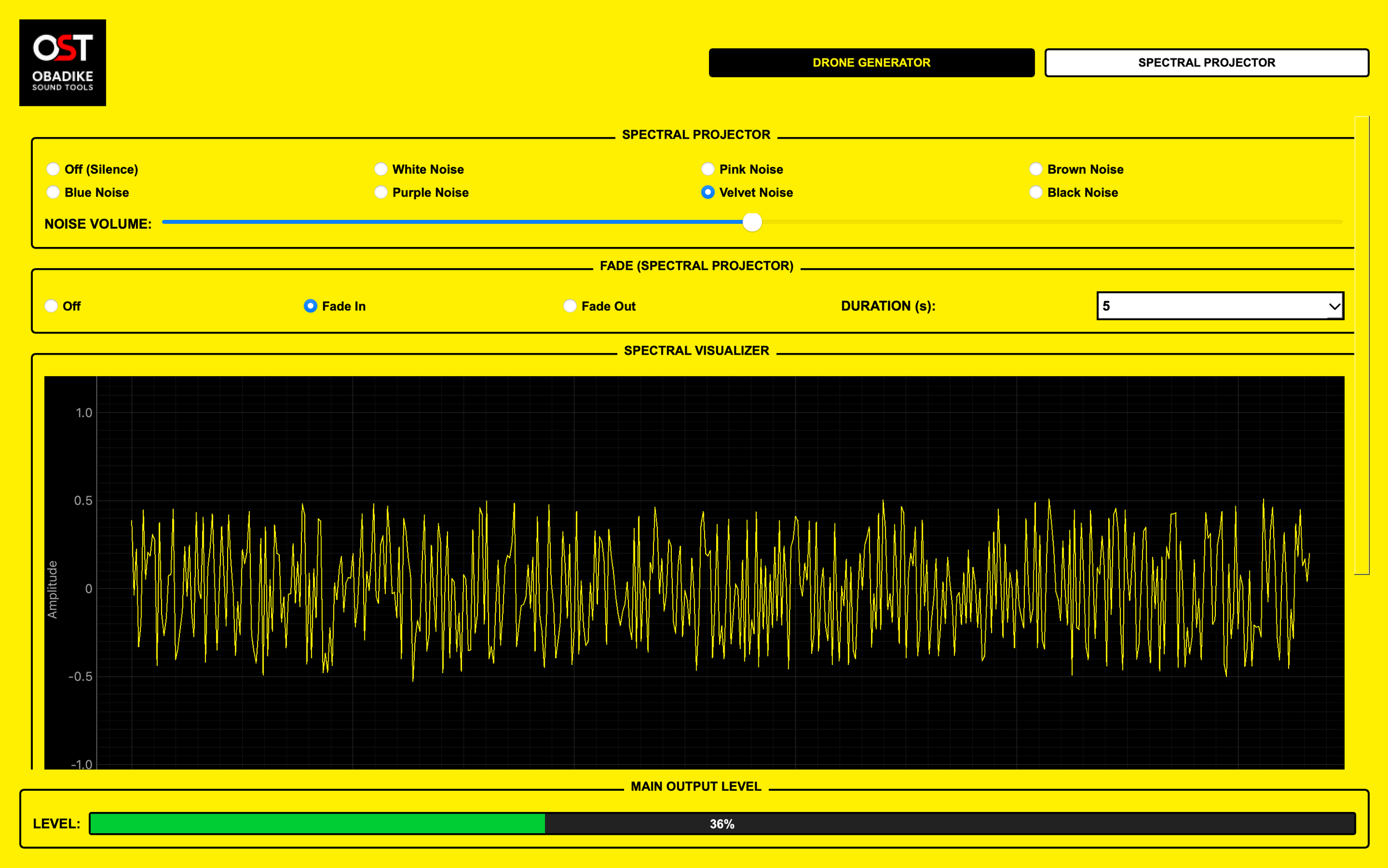
Task: Switch to Black Noise
Action: click(x=1035, y=193)
